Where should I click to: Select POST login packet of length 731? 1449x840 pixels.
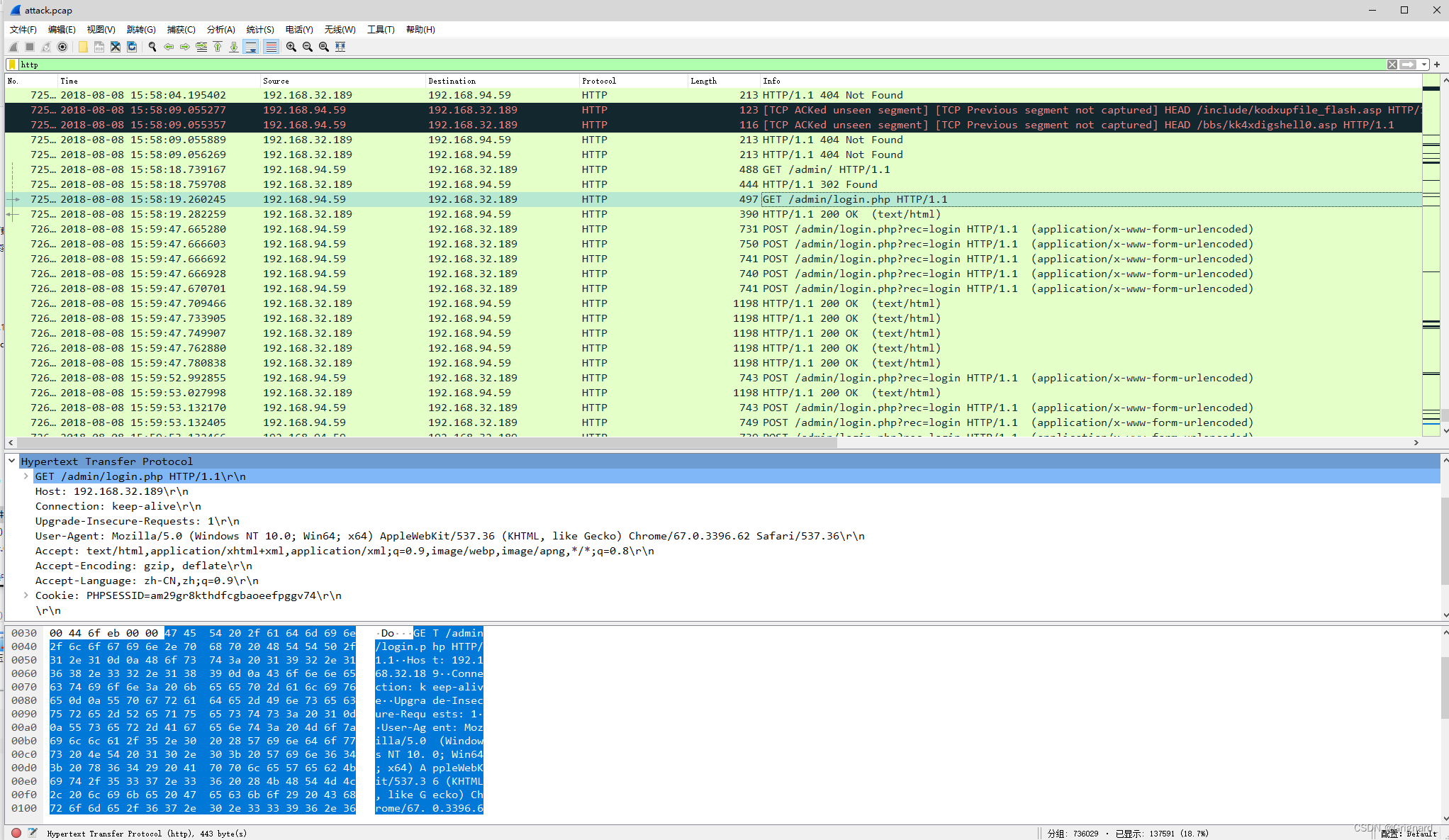[713, 229]
